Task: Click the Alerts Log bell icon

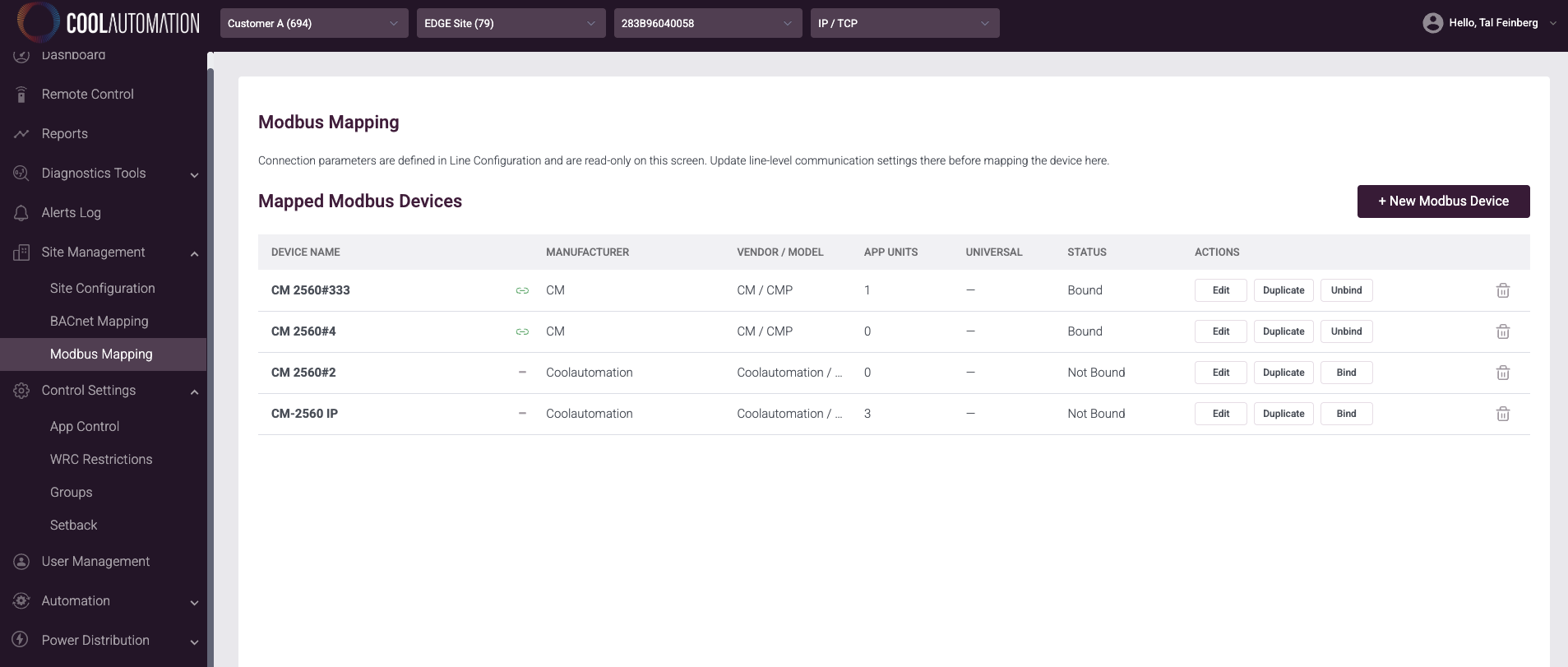Action: 21,213
